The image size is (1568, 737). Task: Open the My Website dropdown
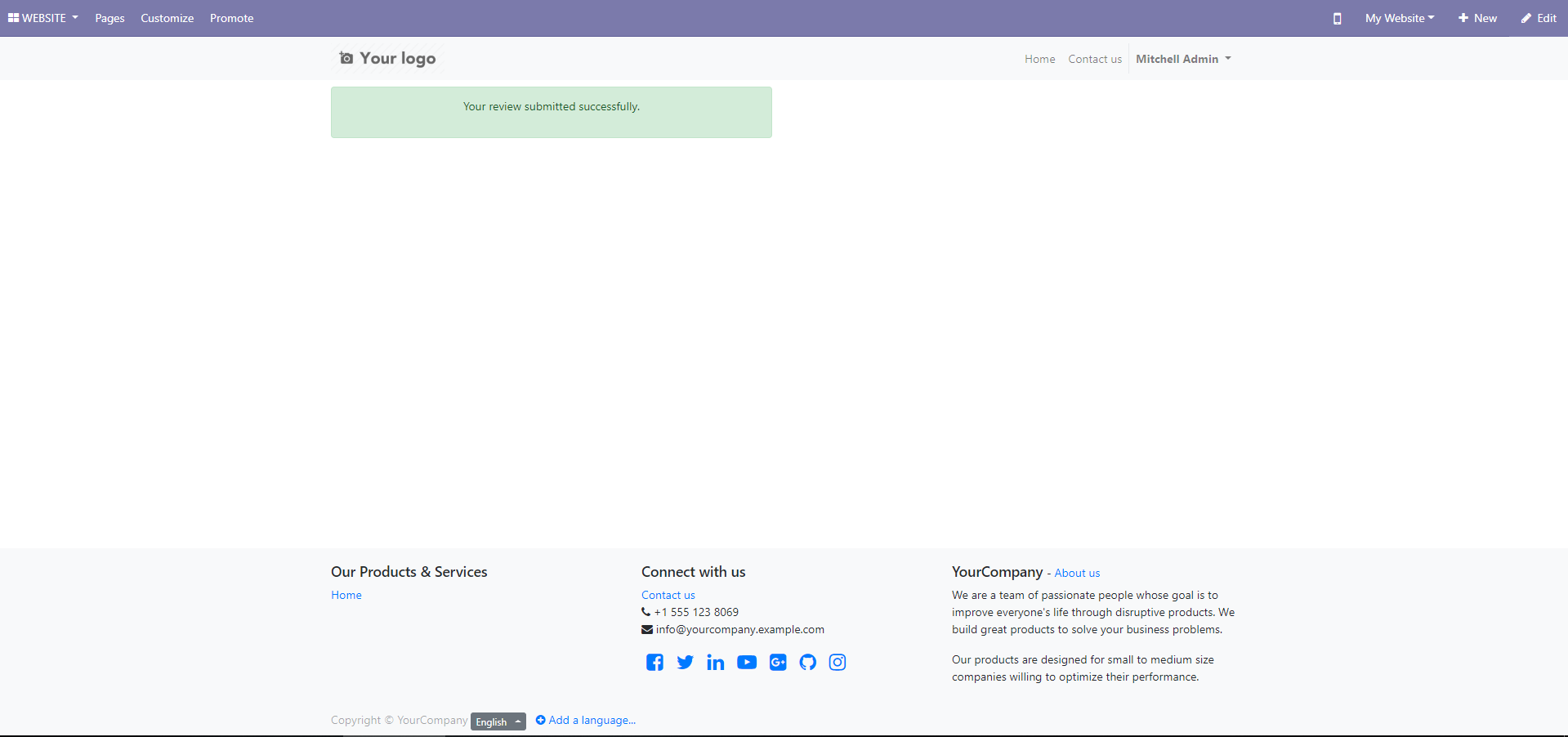tap(1399, 18)
